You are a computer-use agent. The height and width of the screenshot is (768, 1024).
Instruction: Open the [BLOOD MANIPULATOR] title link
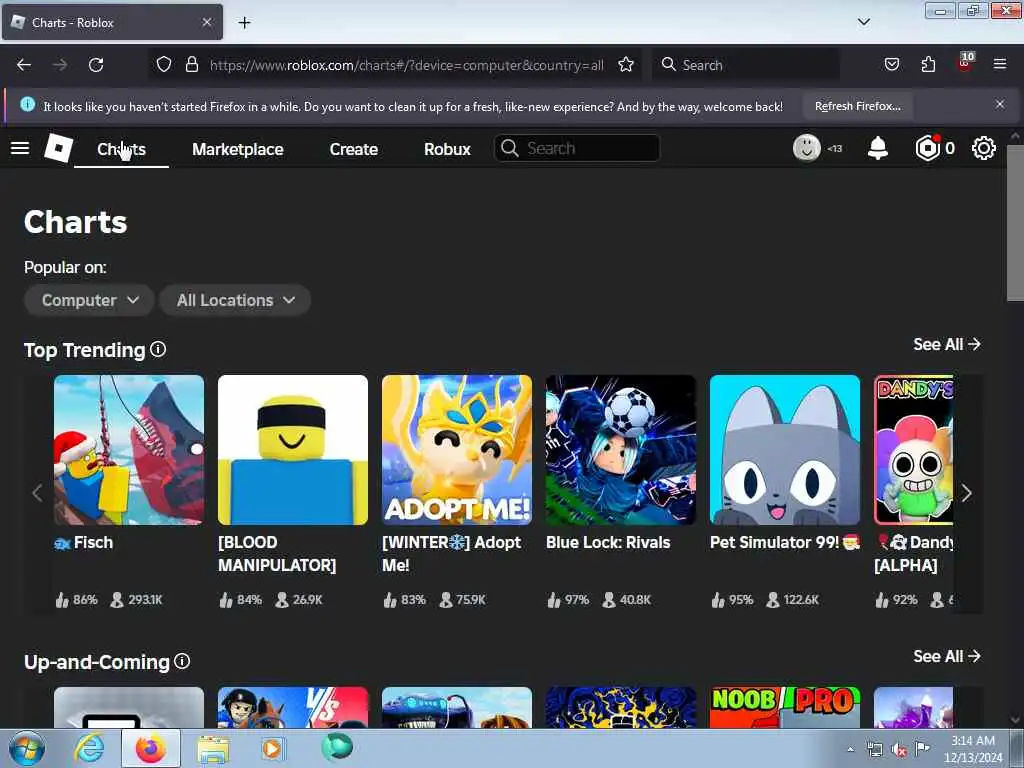click(277, 554)
